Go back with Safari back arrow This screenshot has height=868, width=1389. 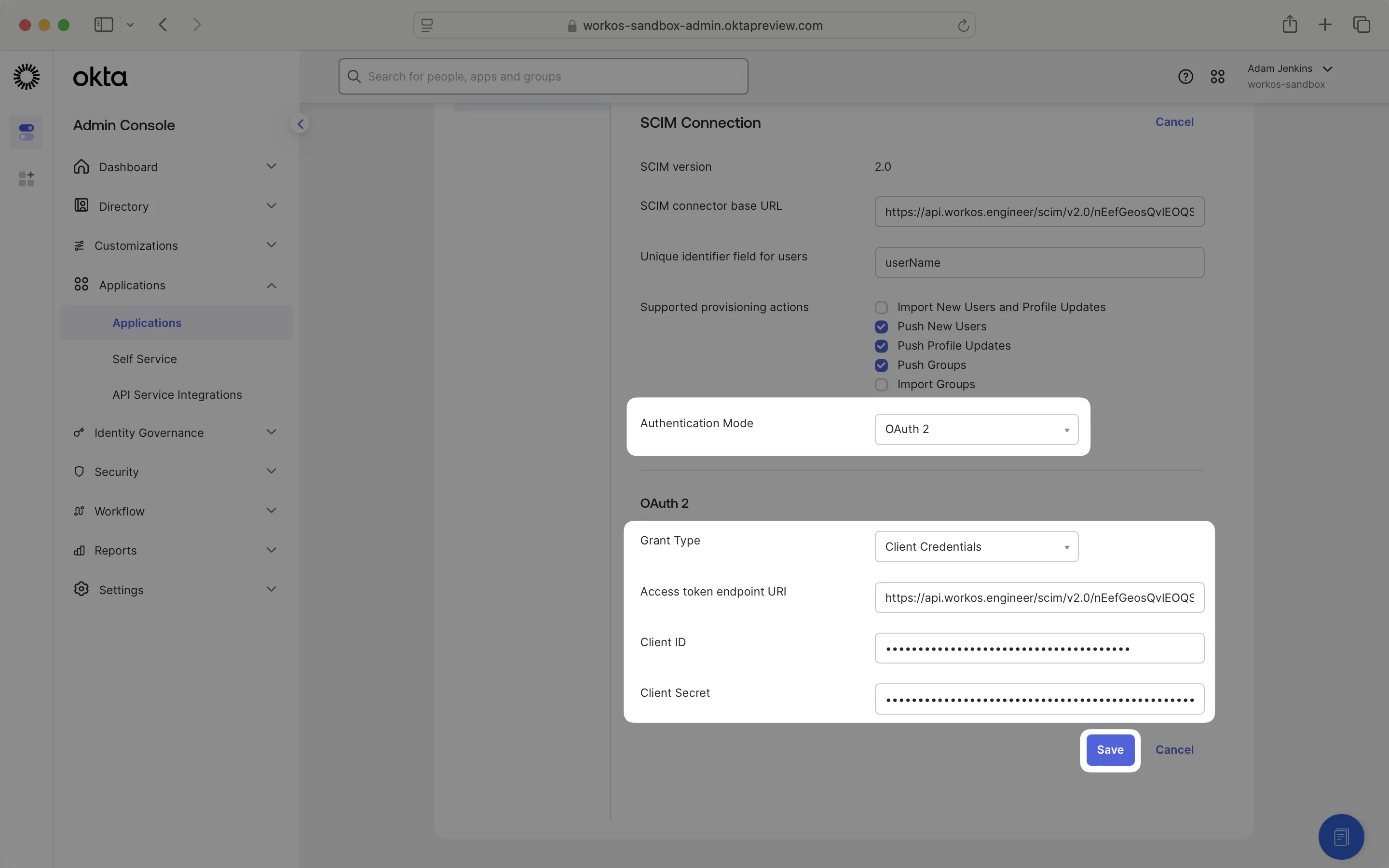(163, 25)
